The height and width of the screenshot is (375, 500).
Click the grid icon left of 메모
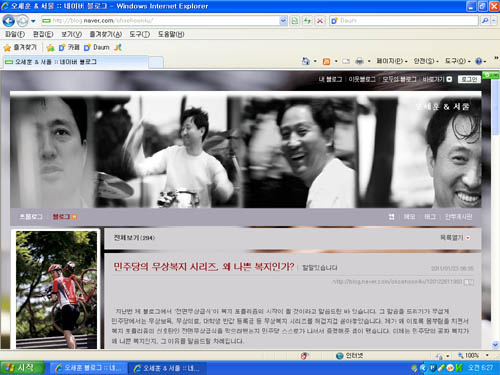(x=391, y=217)
